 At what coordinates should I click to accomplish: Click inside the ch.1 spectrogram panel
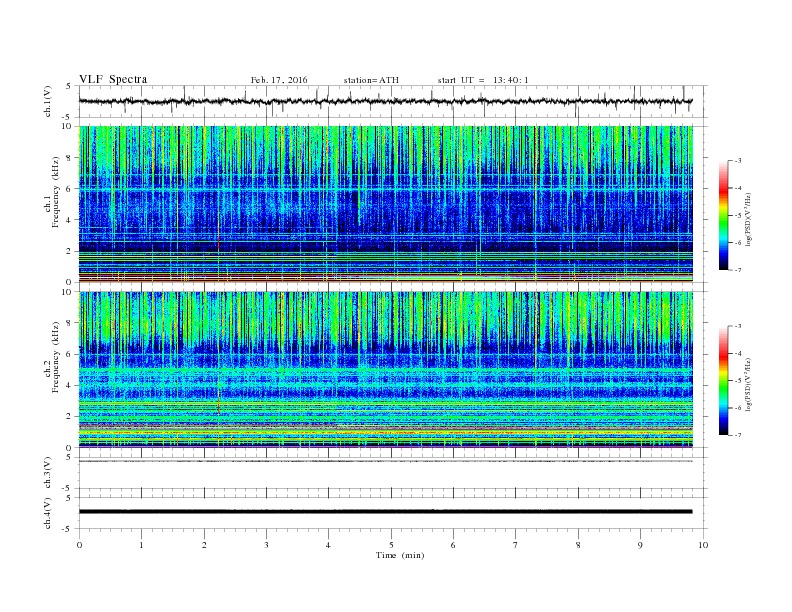(x=386, y=204)
